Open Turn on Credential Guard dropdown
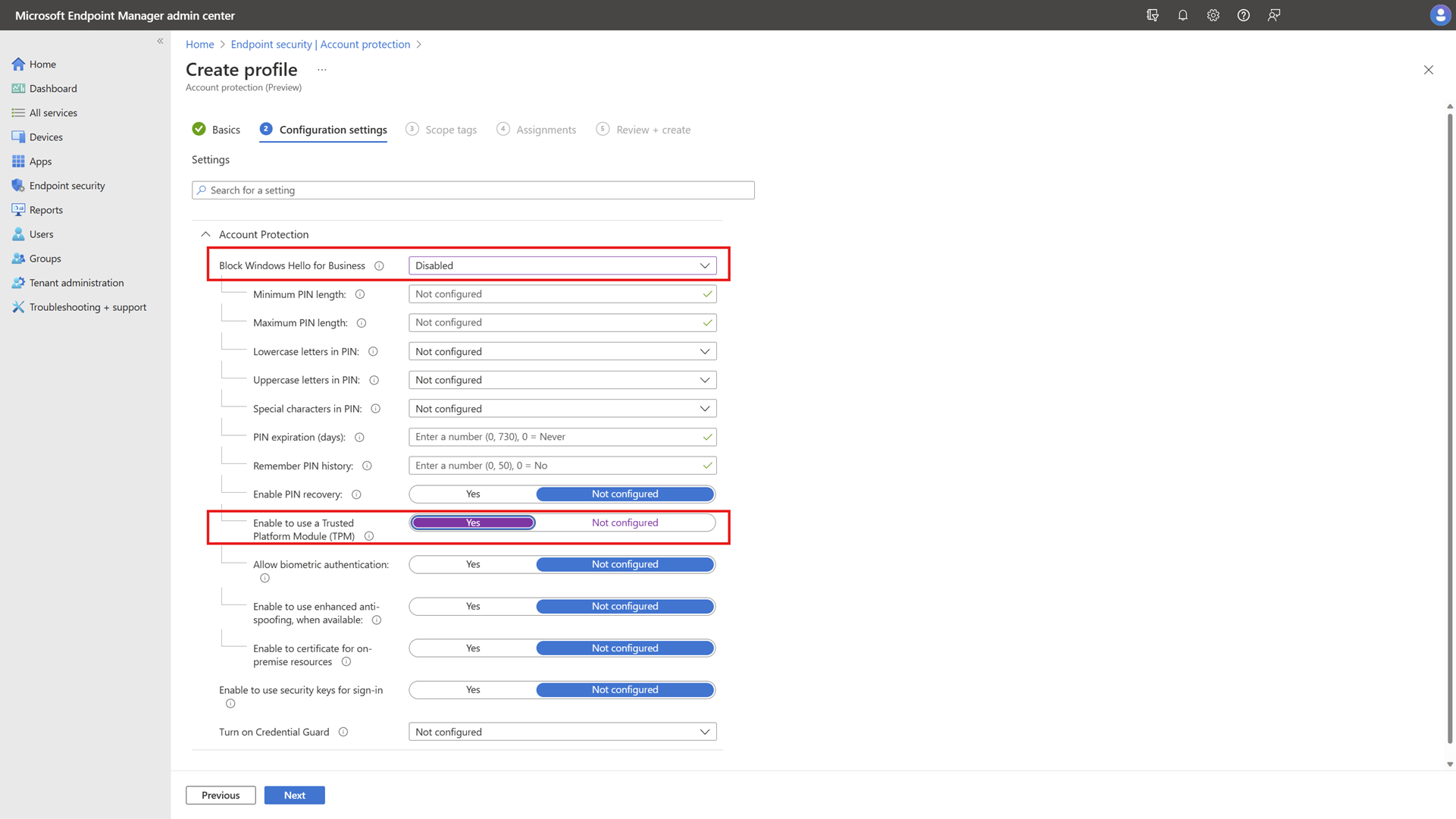This screenshot has width=1456, height=819. pos(562,733)
